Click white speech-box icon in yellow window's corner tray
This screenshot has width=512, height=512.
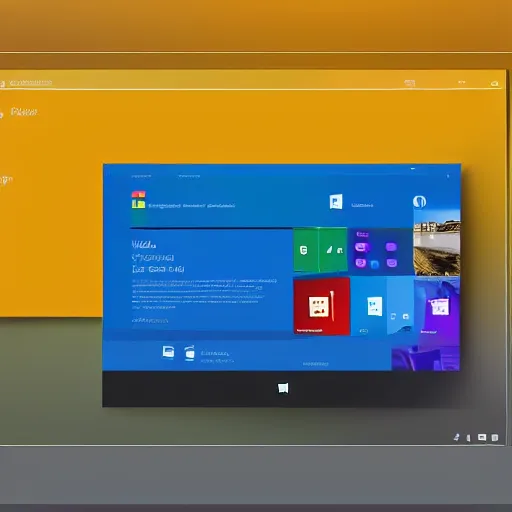[482, 437]
